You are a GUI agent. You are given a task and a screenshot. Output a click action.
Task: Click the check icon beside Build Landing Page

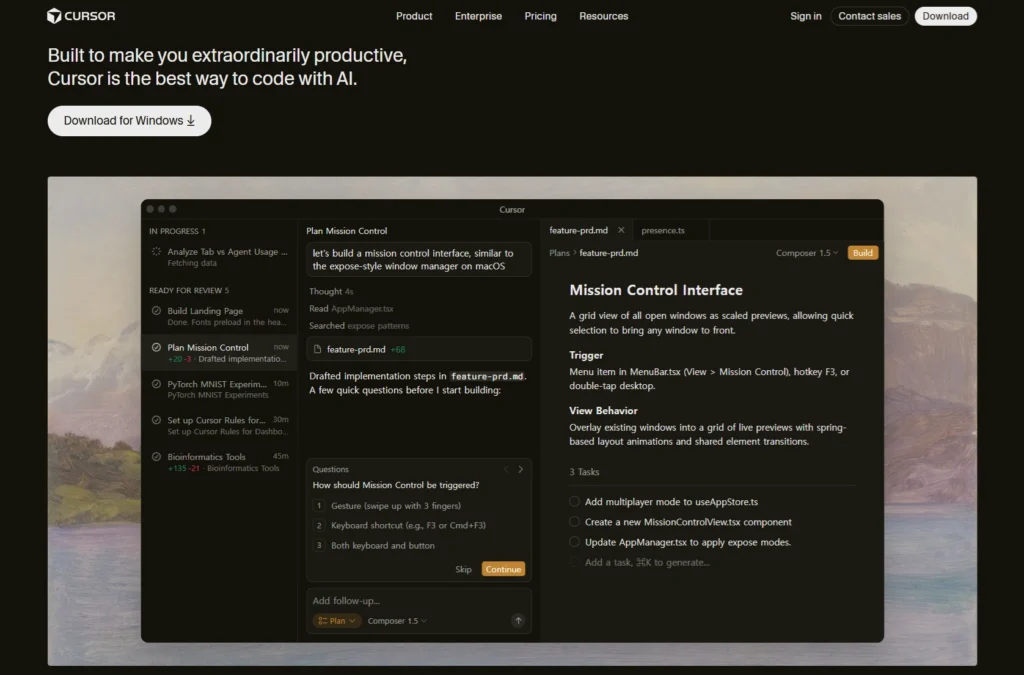pos(156,311)
